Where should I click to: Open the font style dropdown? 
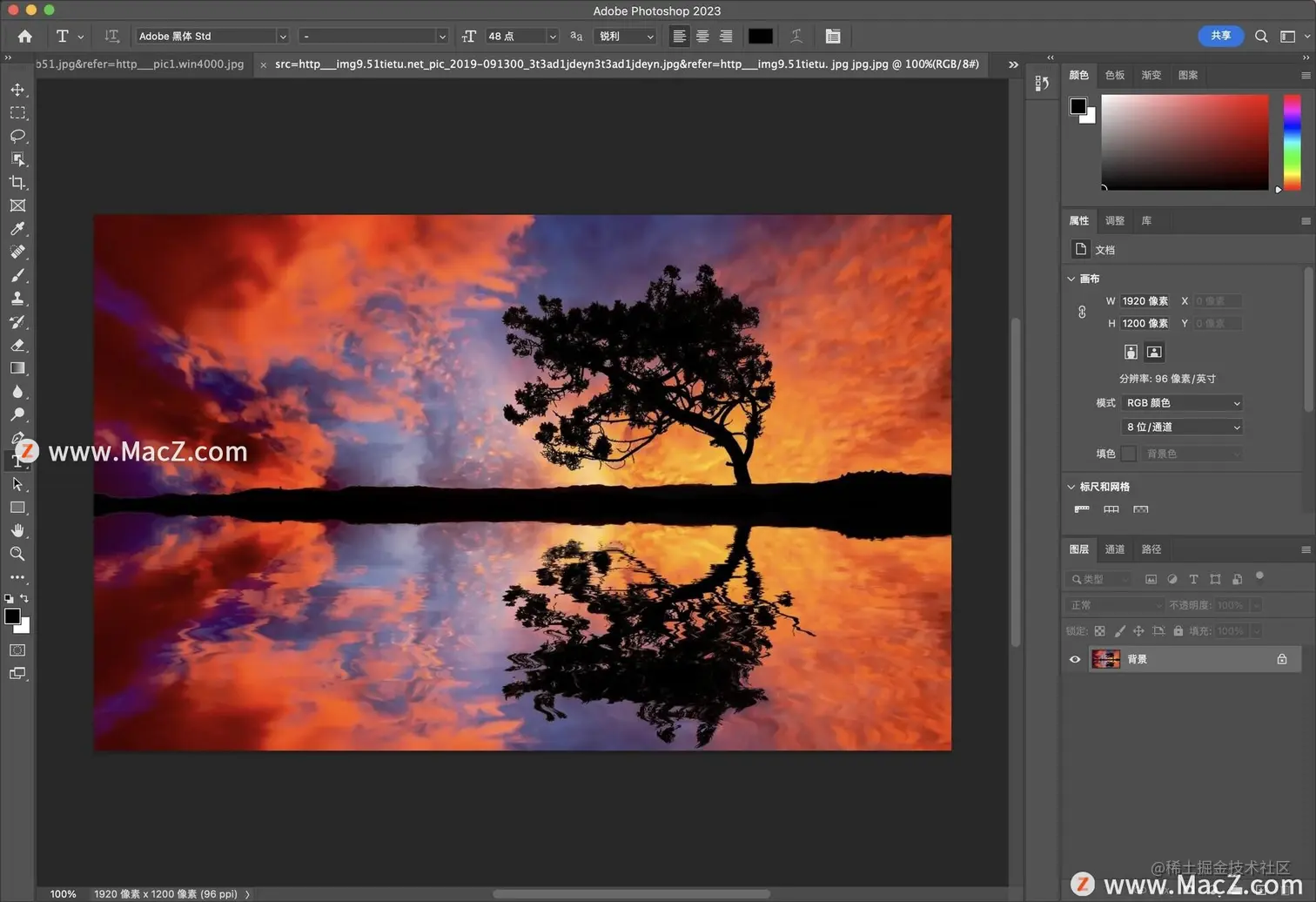[x=373, y=36]
